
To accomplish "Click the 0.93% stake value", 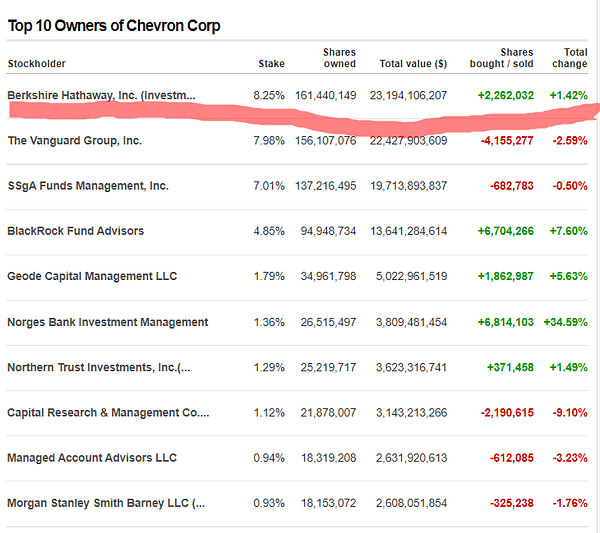I will 269,503.
